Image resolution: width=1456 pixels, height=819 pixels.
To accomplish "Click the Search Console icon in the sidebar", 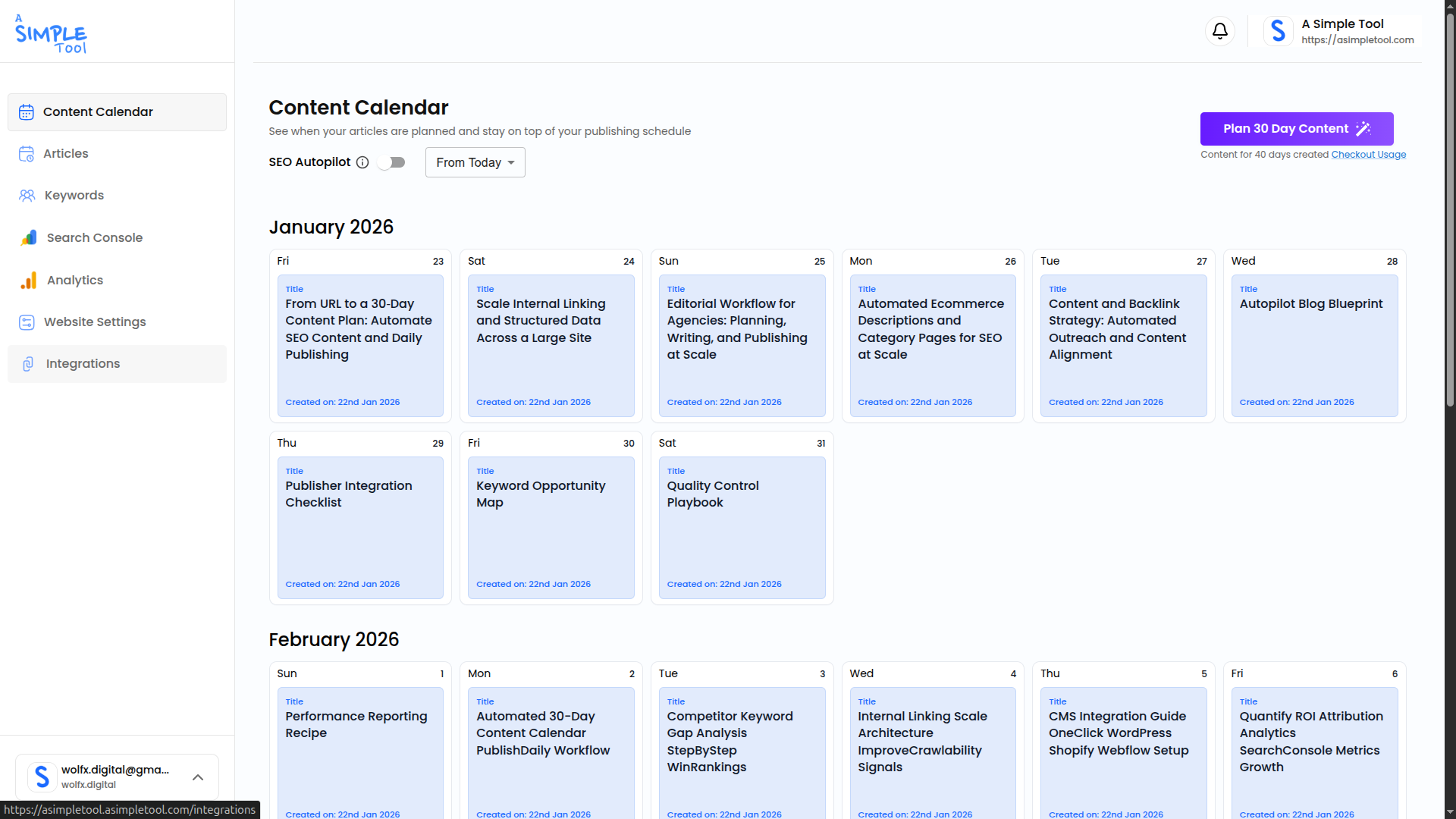I will (x=27, y=237).
